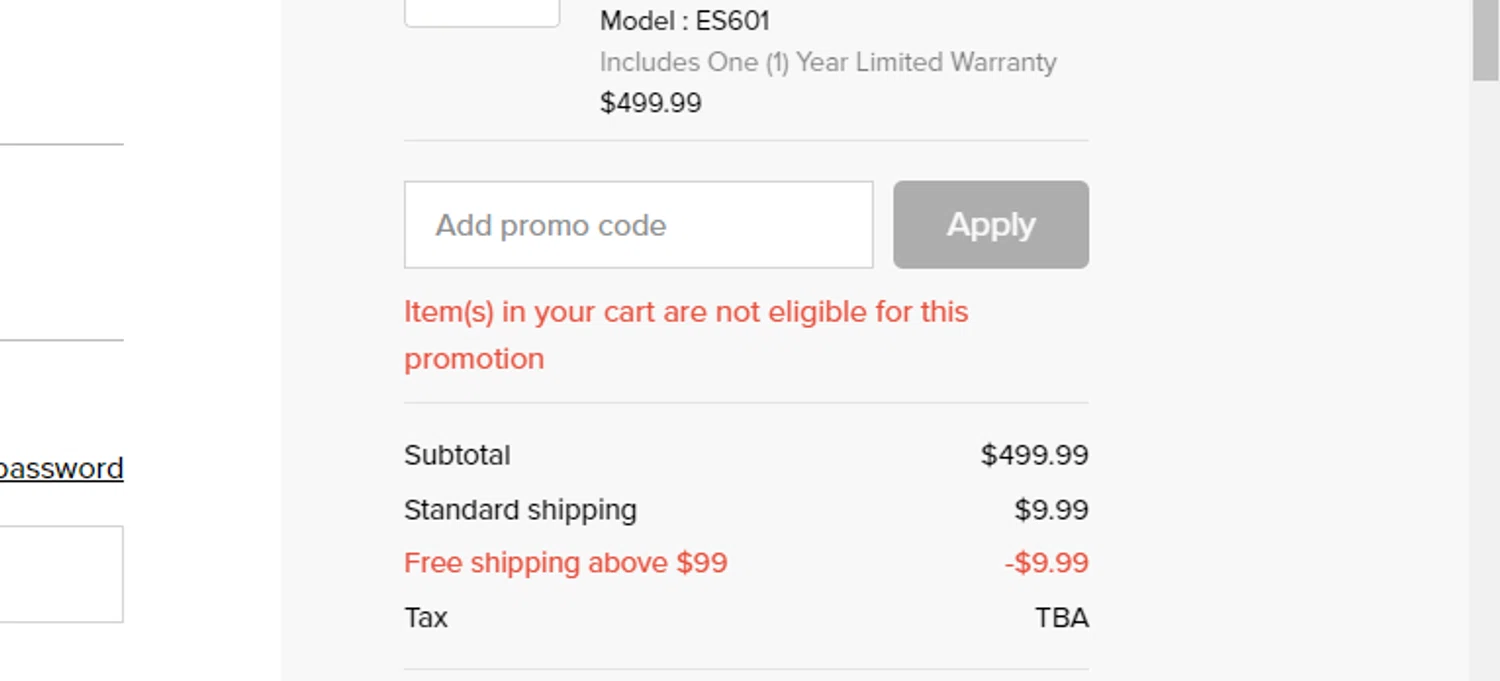Image resolution: width=1500 pixels, height=681 pixels.
Task: Click the Add promo code input field
Action: (638, 225)
